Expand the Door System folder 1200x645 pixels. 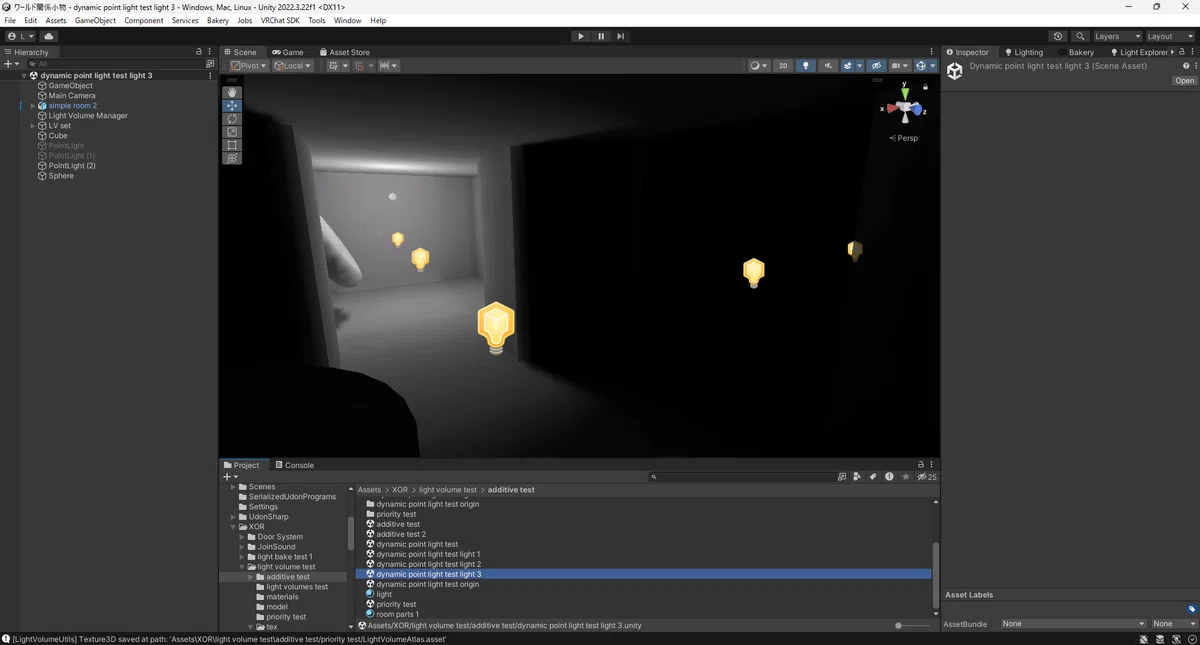pos(242,537)
